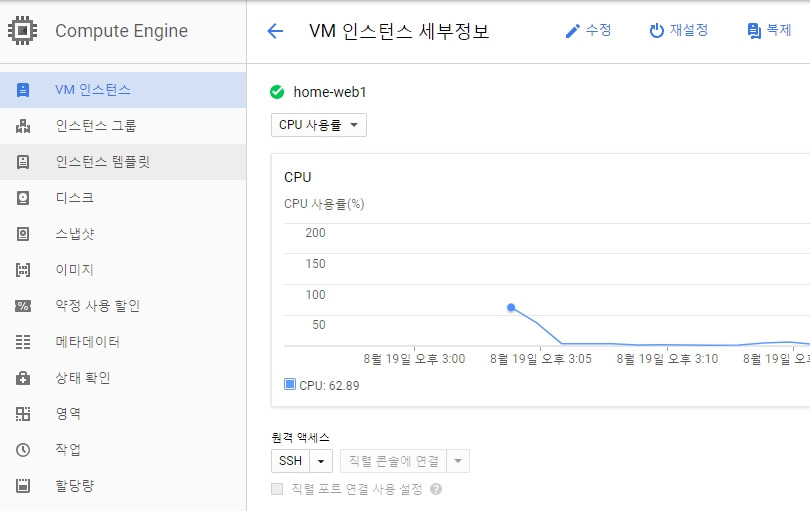This screenshot has height=511, width=810.
Task: Click the 복제 clone button
Action: click(769, 30)
